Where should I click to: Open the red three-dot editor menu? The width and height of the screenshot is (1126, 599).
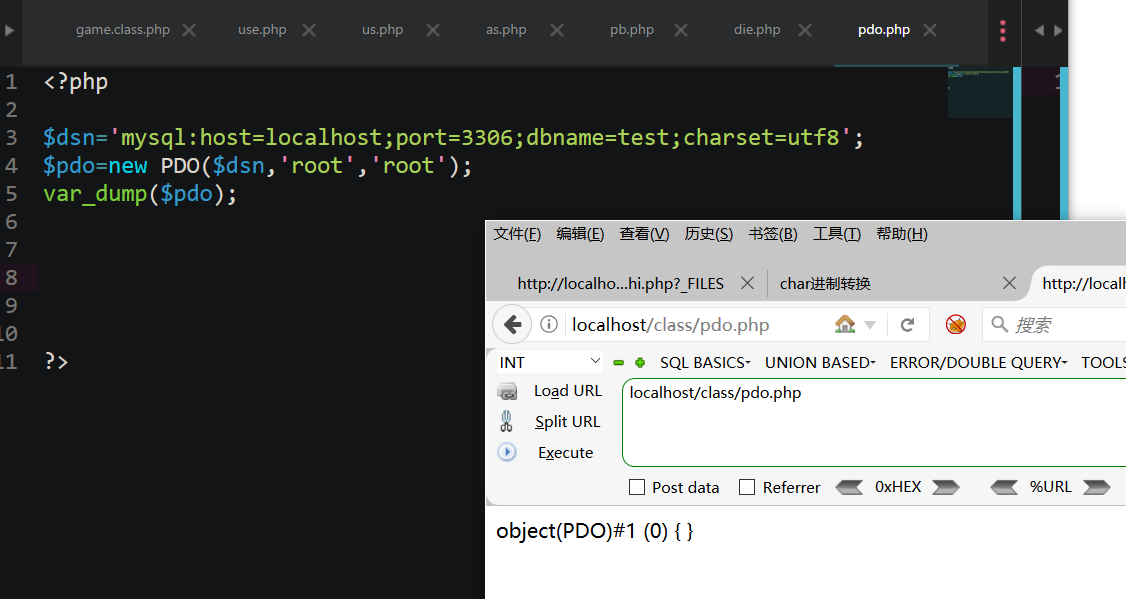click(x=1002, y=30)
